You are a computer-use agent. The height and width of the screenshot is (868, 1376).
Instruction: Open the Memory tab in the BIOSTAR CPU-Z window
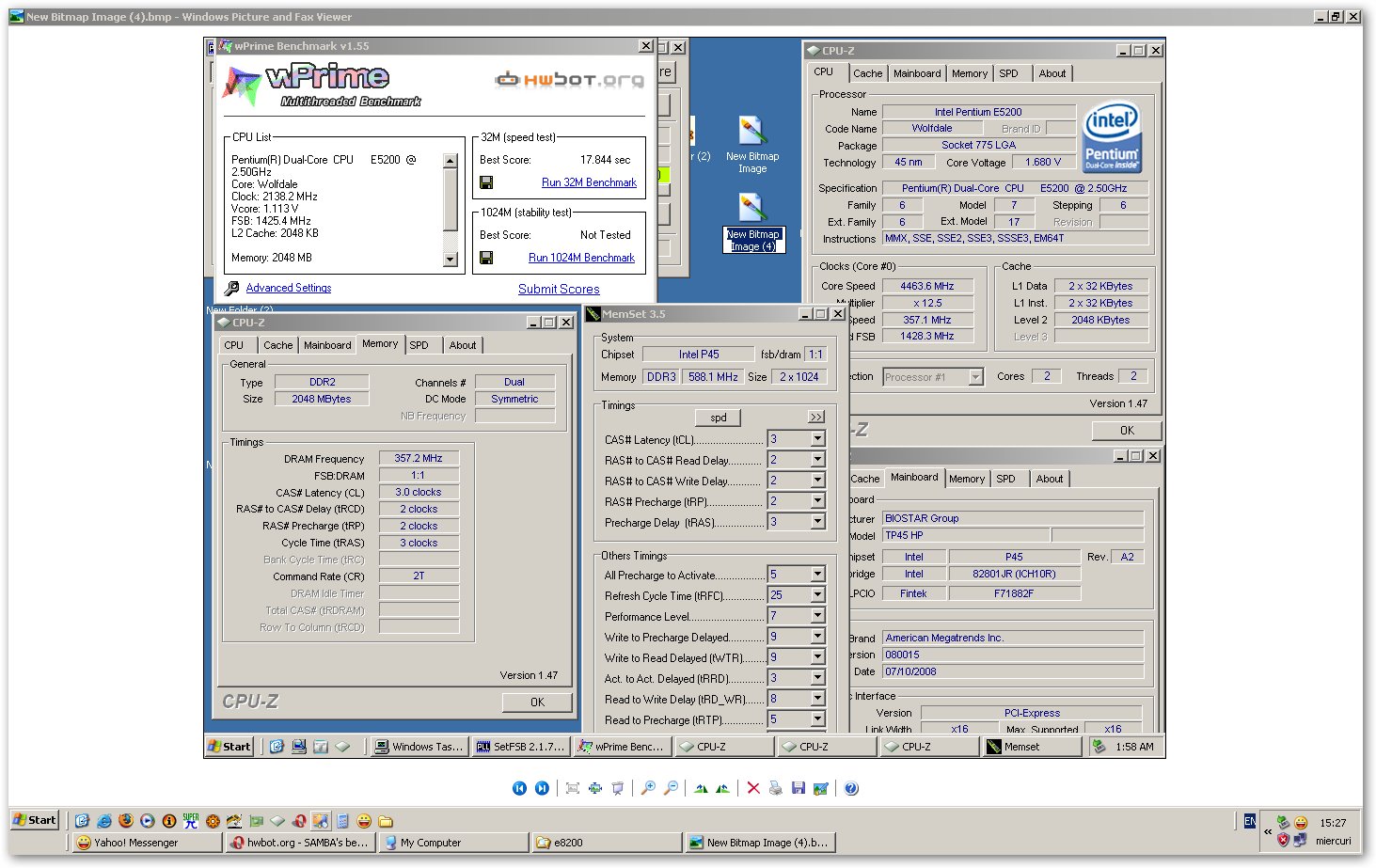[967, 479]
